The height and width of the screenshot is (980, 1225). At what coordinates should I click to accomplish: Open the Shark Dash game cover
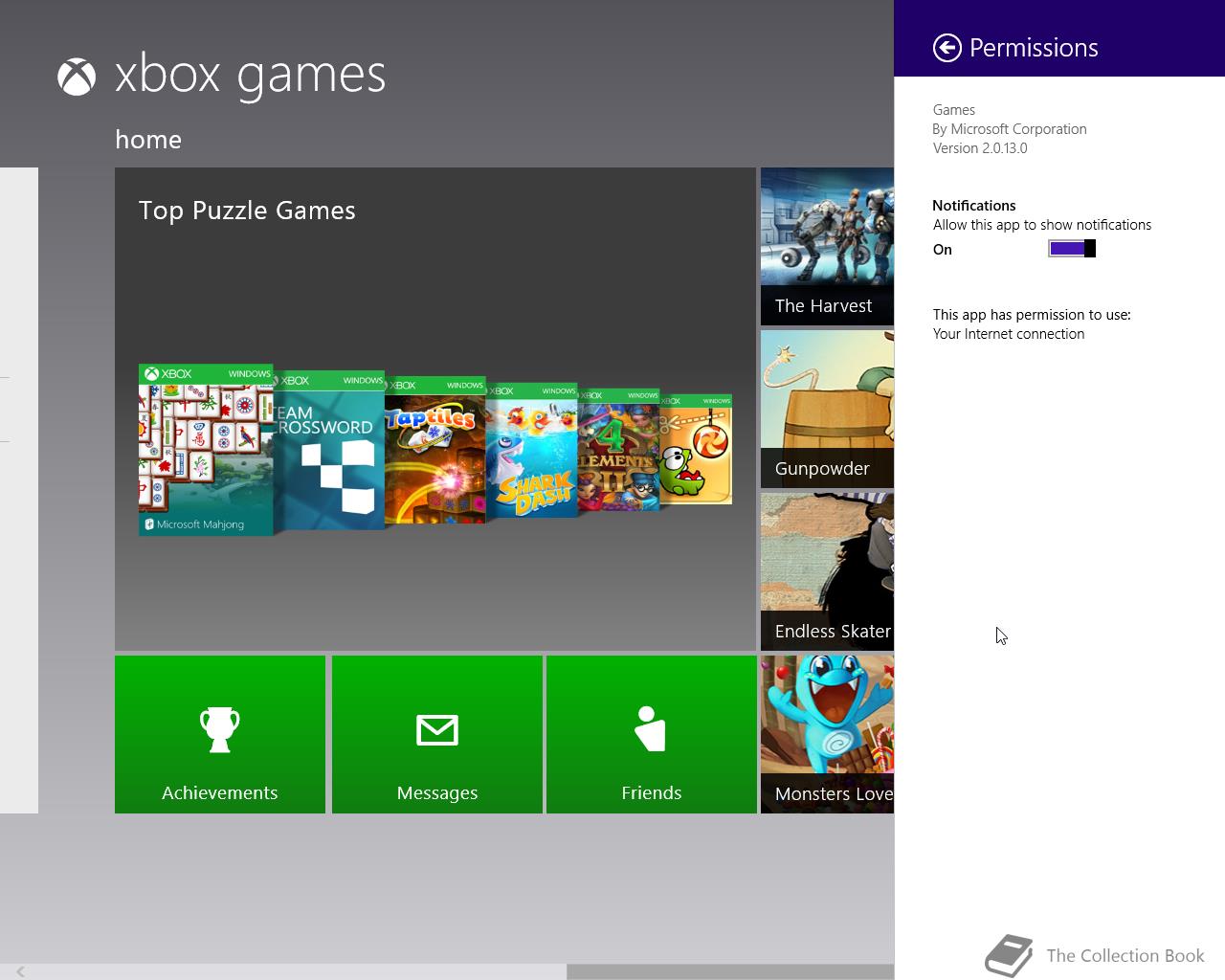pyautogui.click(x=531, y=451)
